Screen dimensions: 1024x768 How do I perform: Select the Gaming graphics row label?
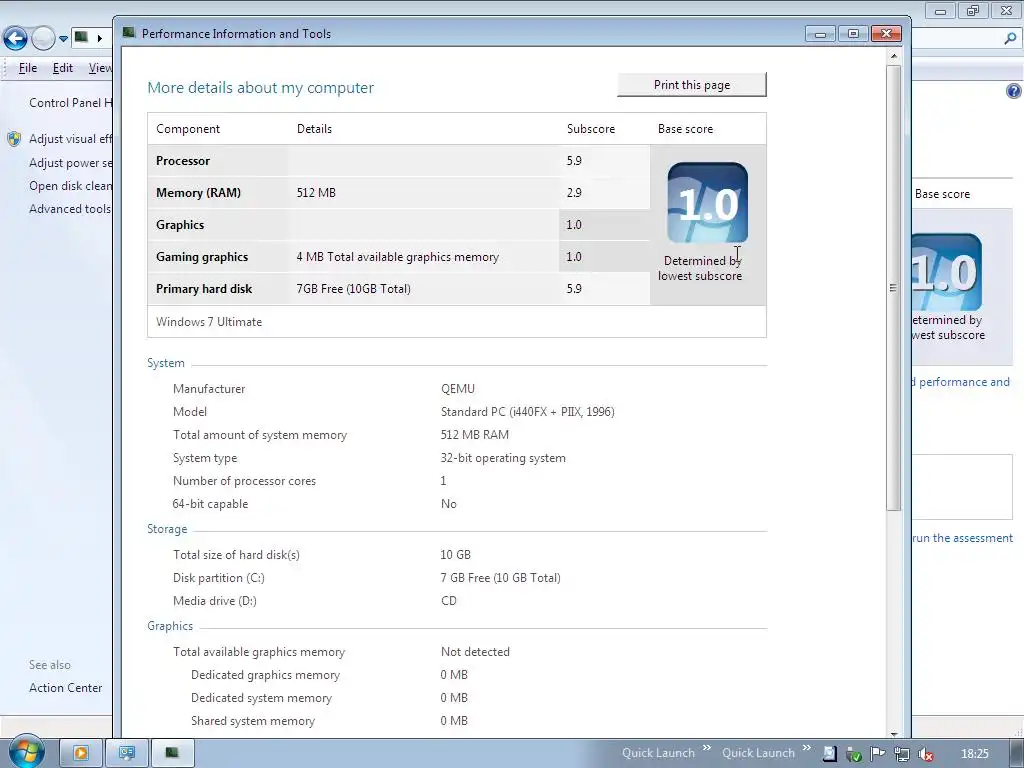[x=202, y=257]
